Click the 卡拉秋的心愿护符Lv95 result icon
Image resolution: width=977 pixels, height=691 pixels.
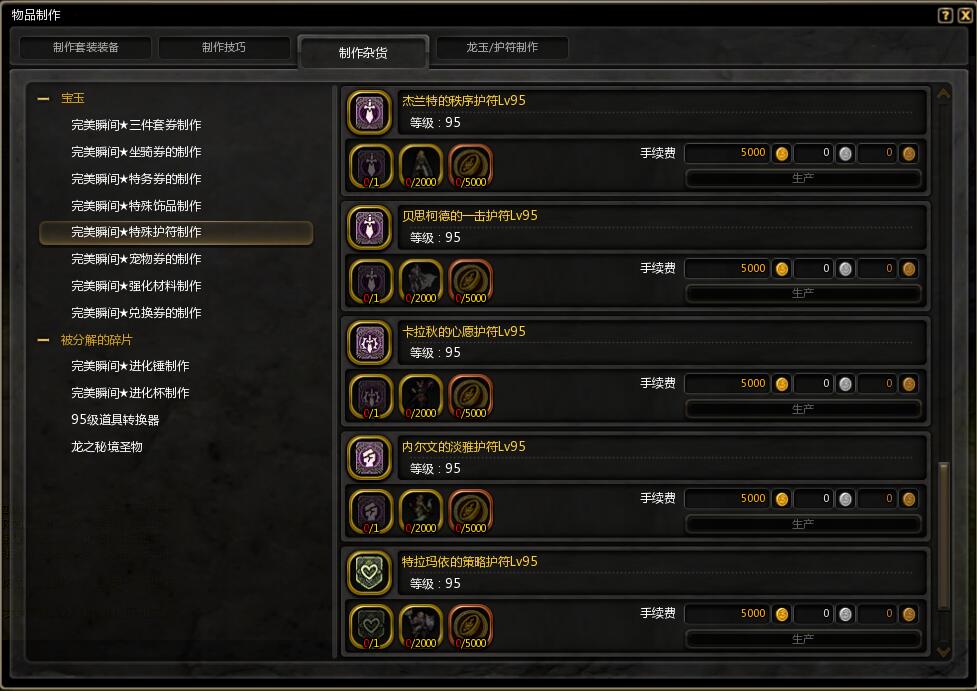click(x=369, y=343)
